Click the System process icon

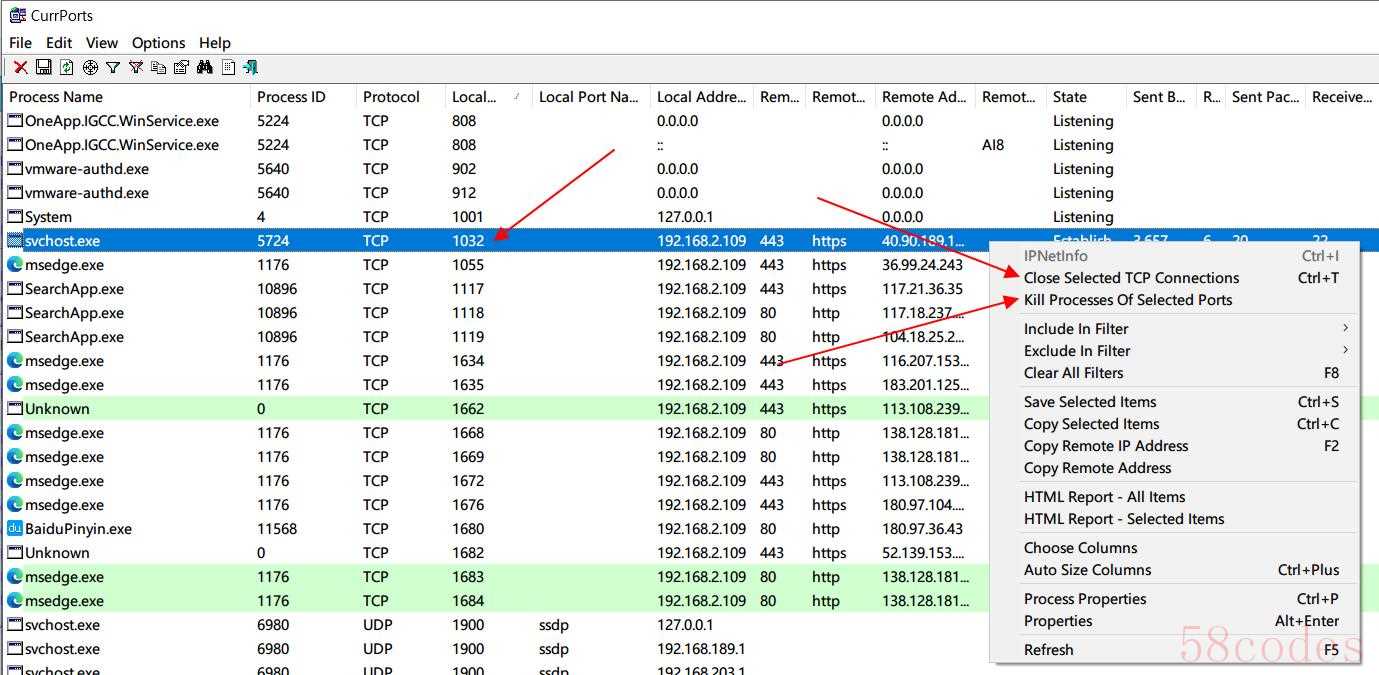point(15,217)
